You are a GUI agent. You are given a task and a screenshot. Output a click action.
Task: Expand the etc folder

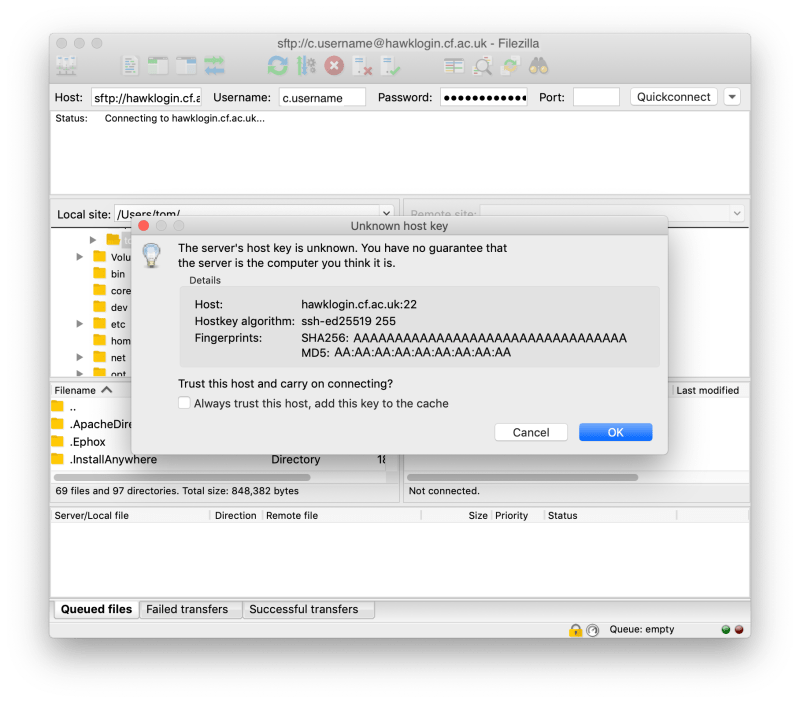coord(80,323)
